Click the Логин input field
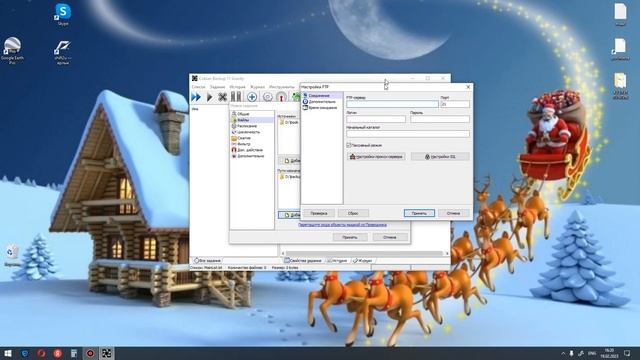 [376, 119]
